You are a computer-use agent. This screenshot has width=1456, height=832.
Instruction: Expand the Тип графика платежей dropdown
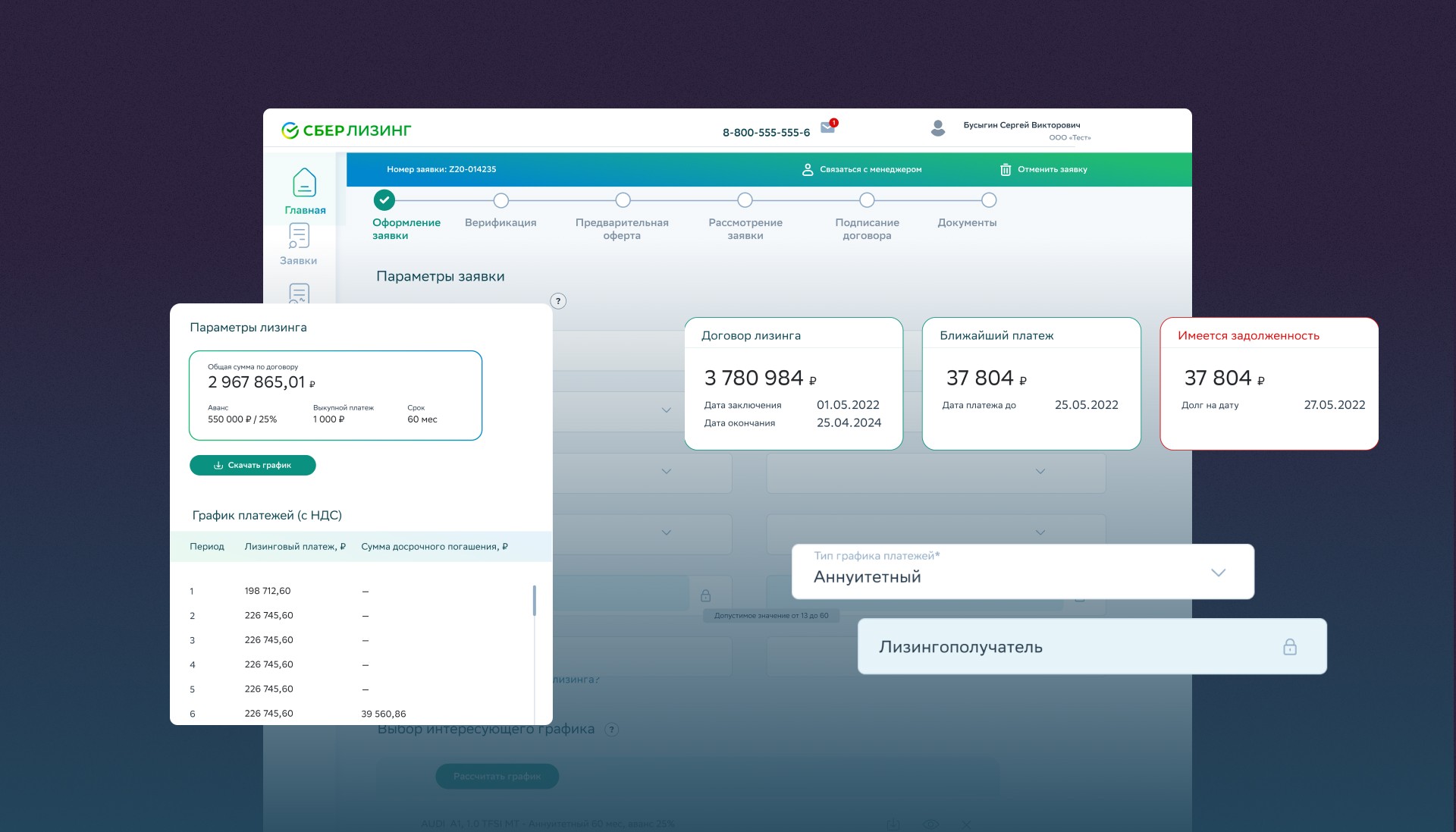pyautogui.click(x=1218, y=573)
